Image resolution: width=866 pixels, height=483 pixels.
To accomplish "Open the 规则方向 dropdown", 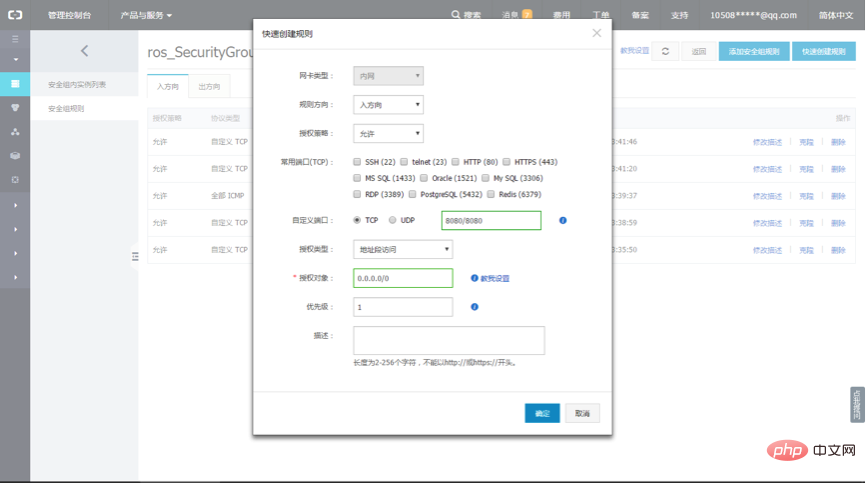I will [388, 104].
